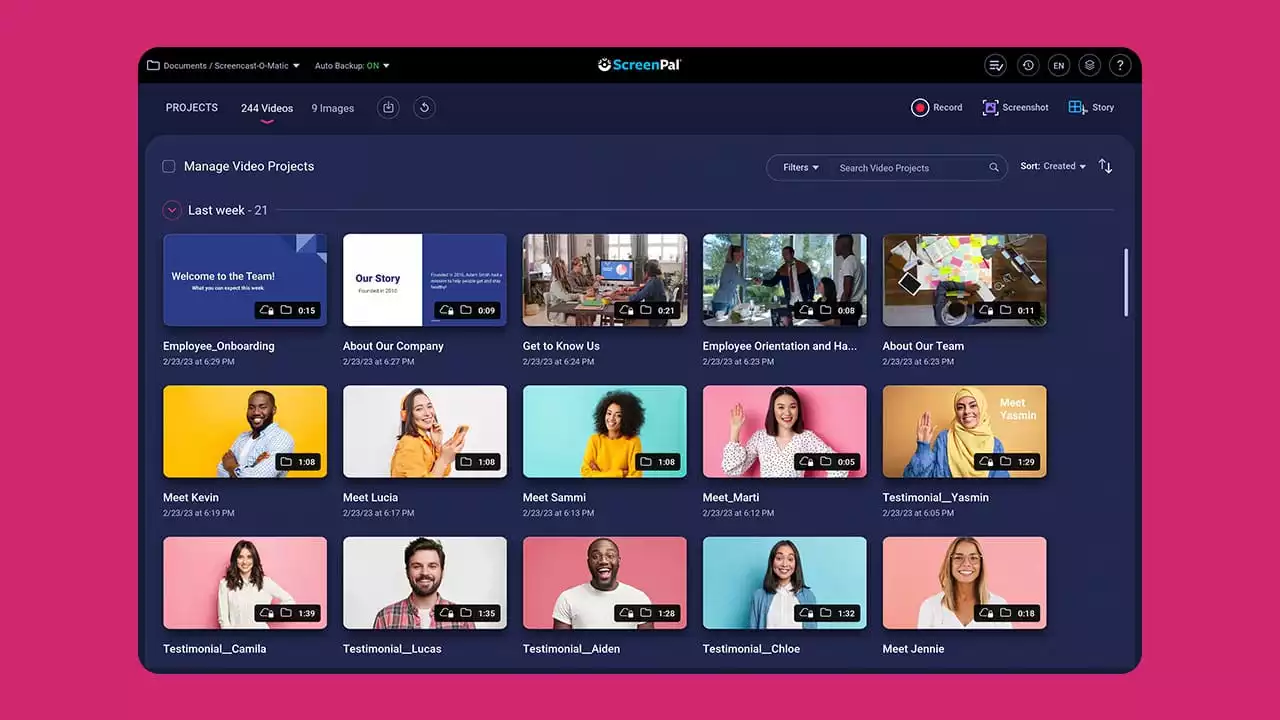
Task: Click the About Our Company title text
Action: click(x=393, y=346)
